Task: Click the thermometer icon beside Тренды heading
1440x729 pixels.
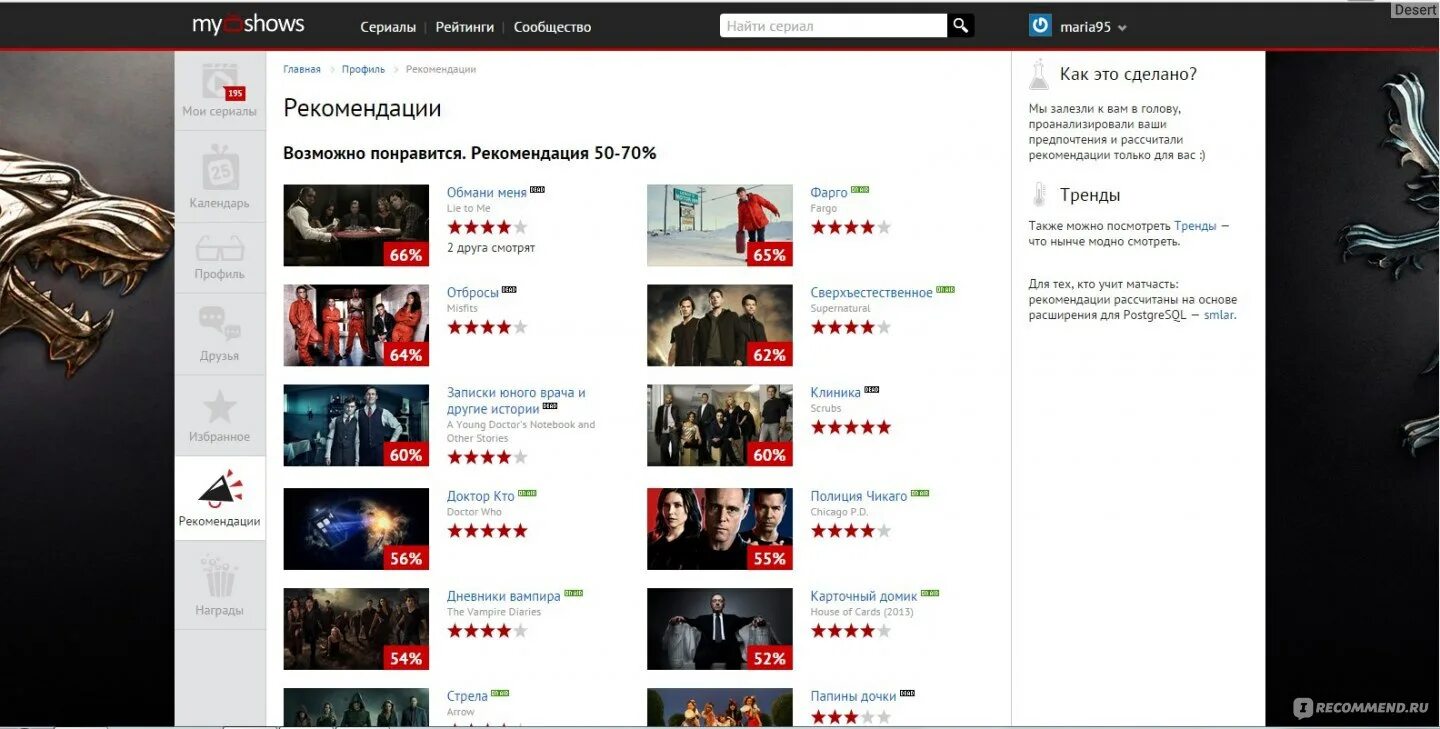Action: tap(1039, 194)
